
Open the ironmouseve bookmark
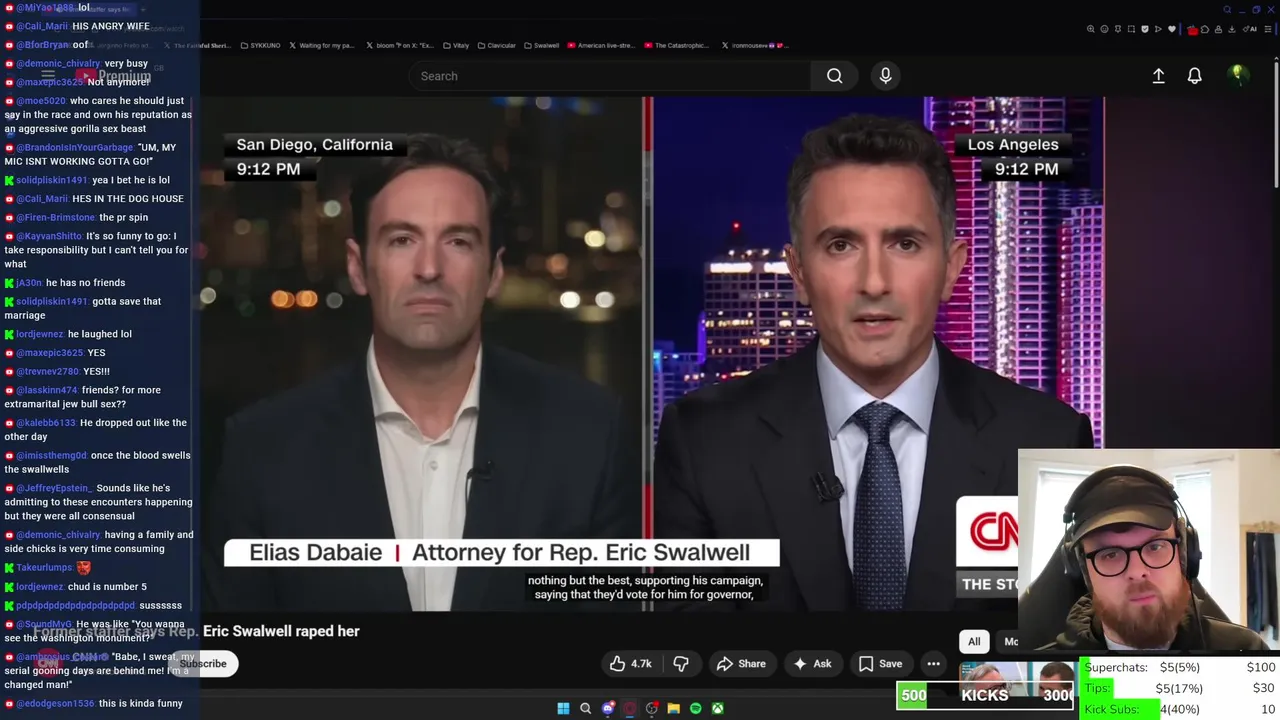coord(755,45)
